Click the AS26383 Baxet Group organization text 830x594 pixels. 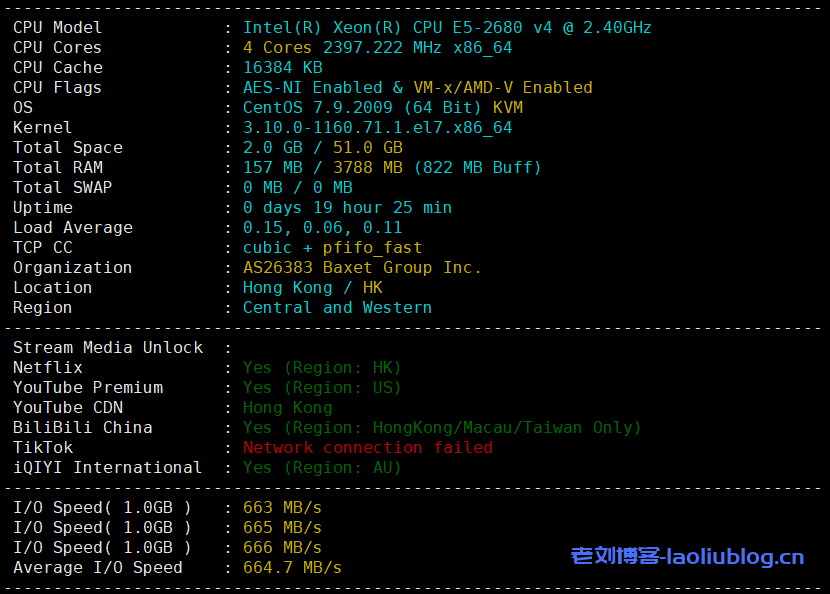(x=362, y=268)
